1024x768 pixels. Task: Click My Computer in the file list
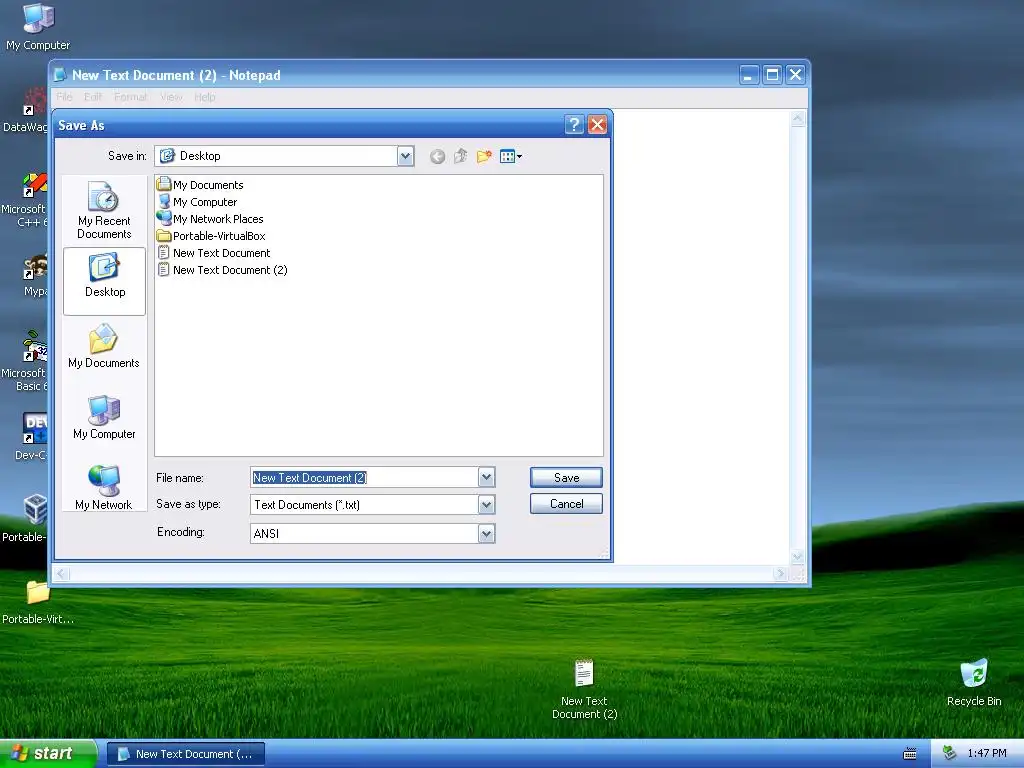pyautogui.click(x=197, y=202)
